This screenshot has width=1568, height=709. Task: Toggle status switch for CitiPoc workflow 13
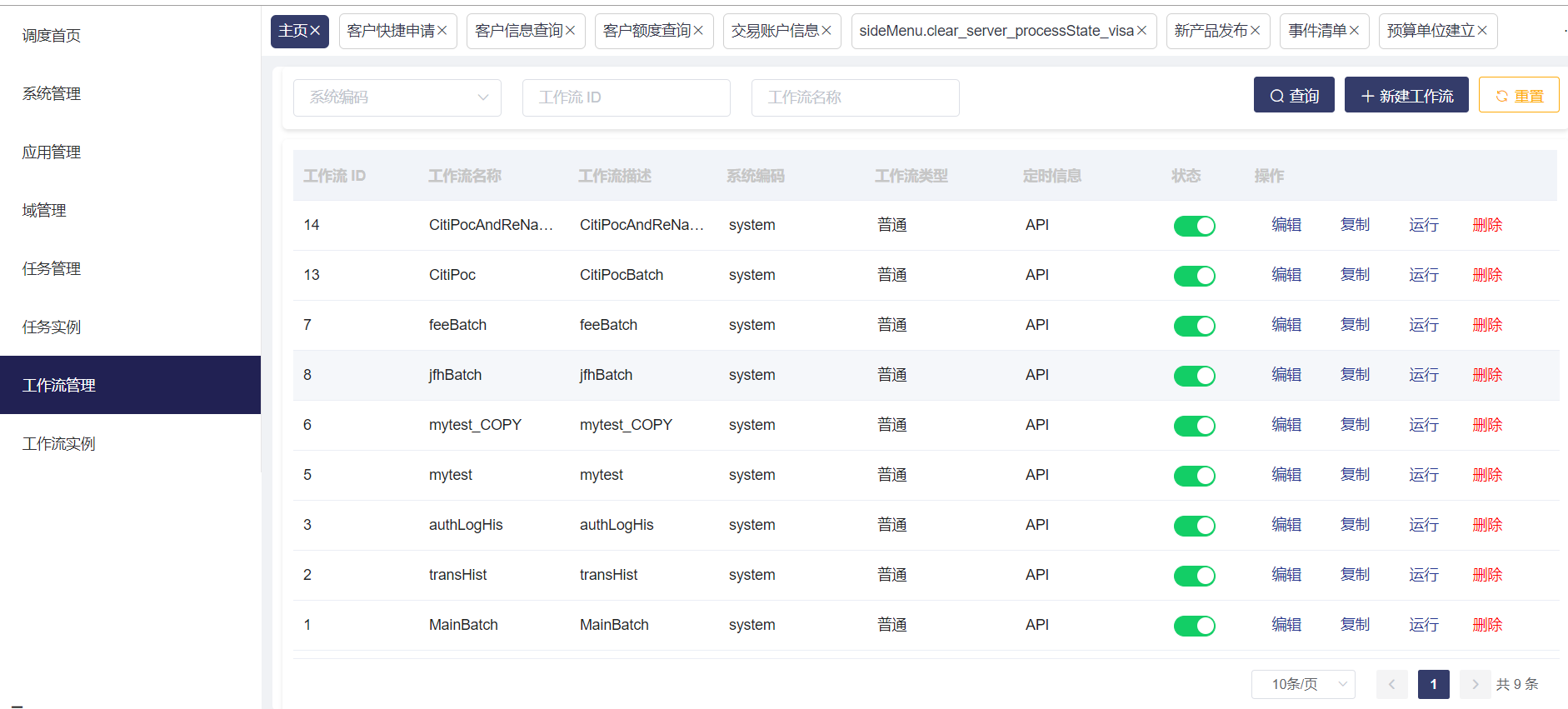pos(1194,276)
